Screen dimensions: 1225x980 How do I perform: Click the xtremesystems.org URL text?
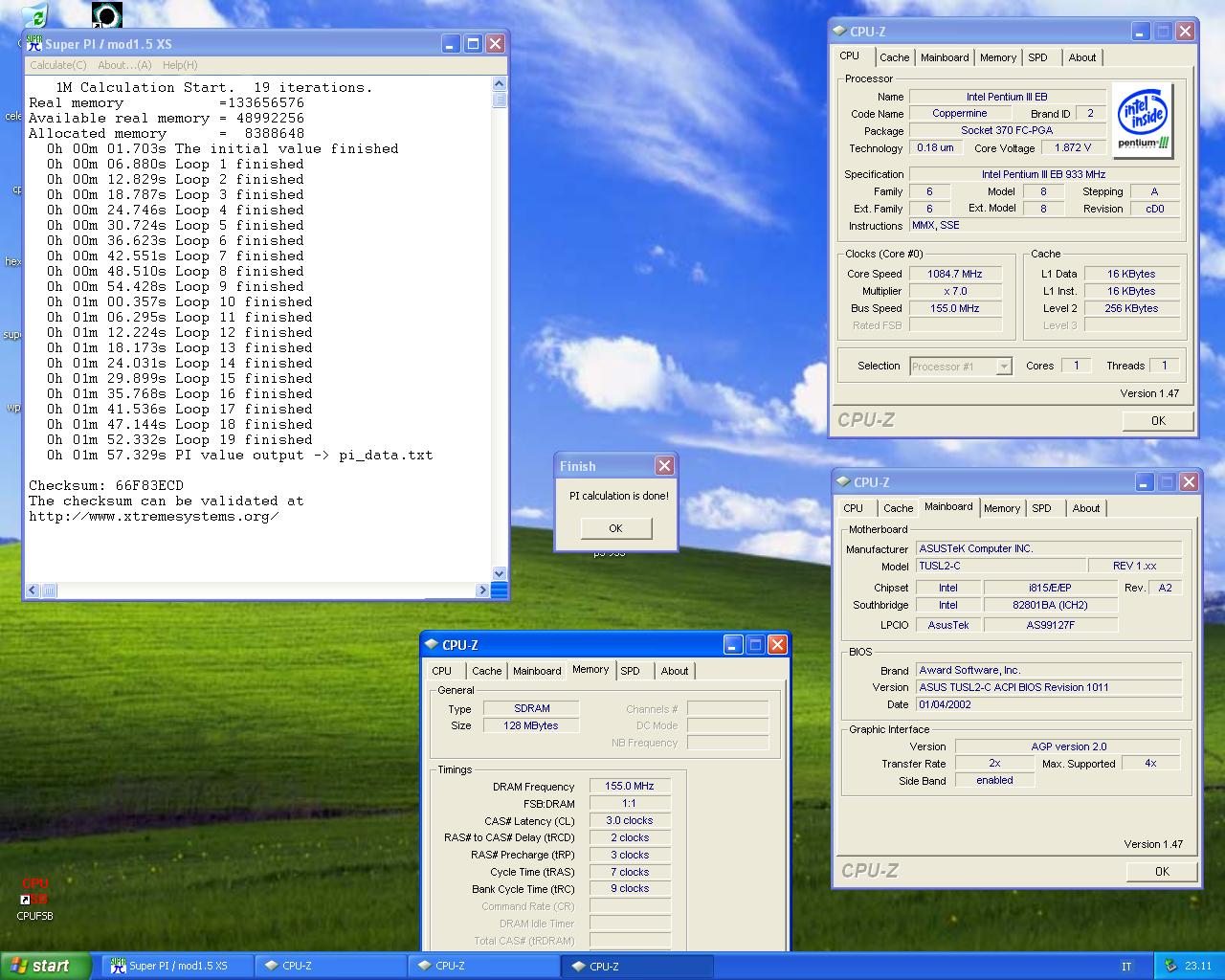(x=154, y=516)
